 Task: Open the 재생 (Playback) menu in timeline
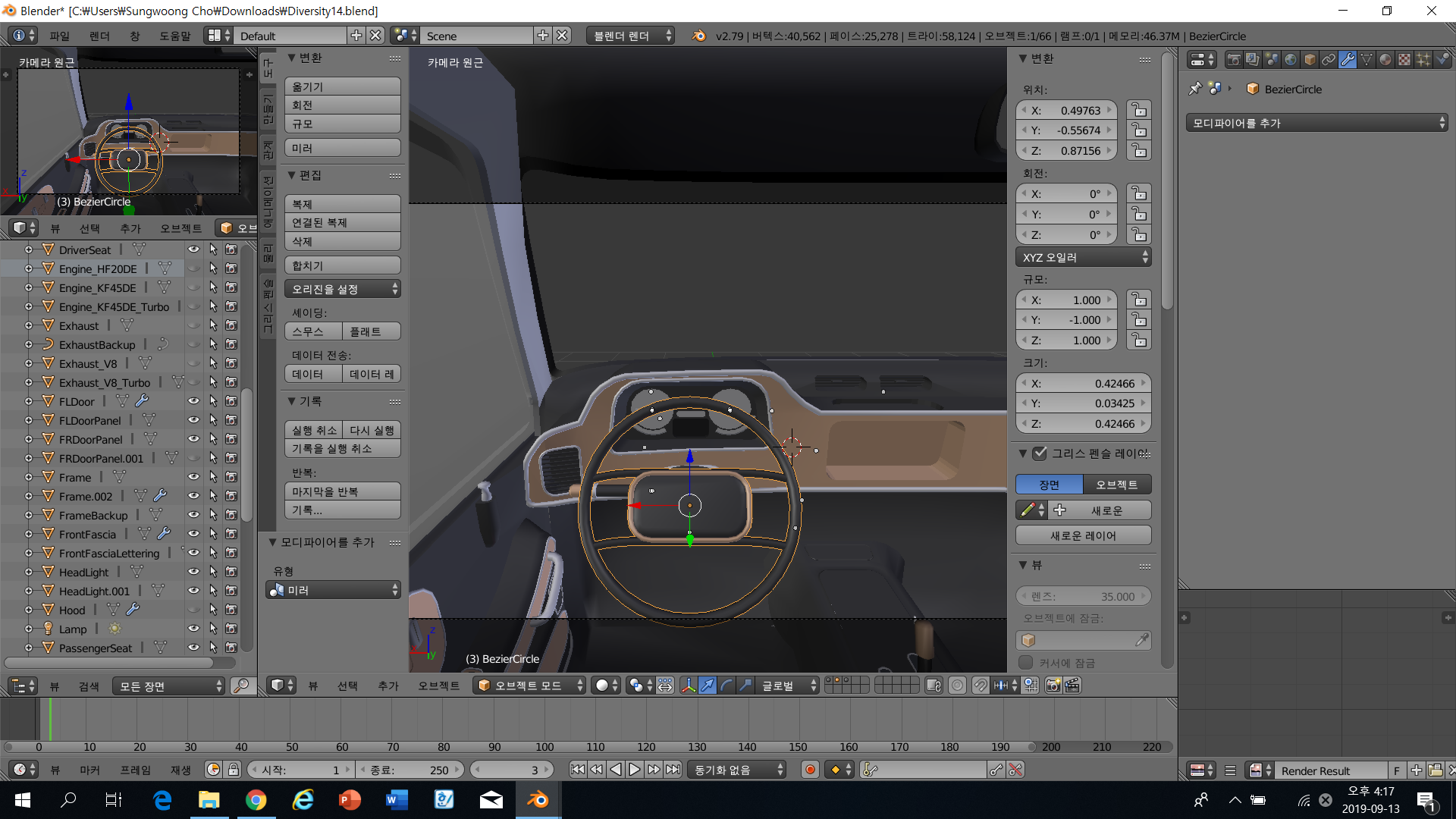pos(180,770)
